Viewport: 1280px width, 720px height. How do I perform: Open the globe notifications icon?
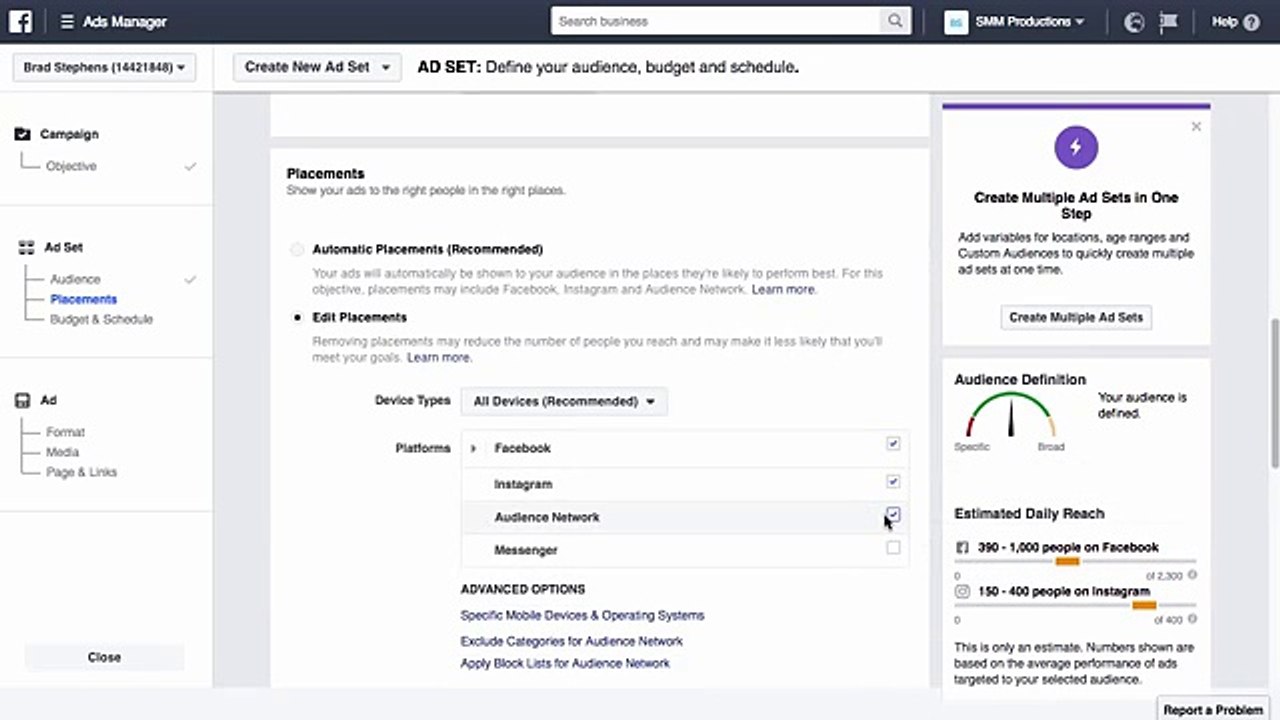1134,22
